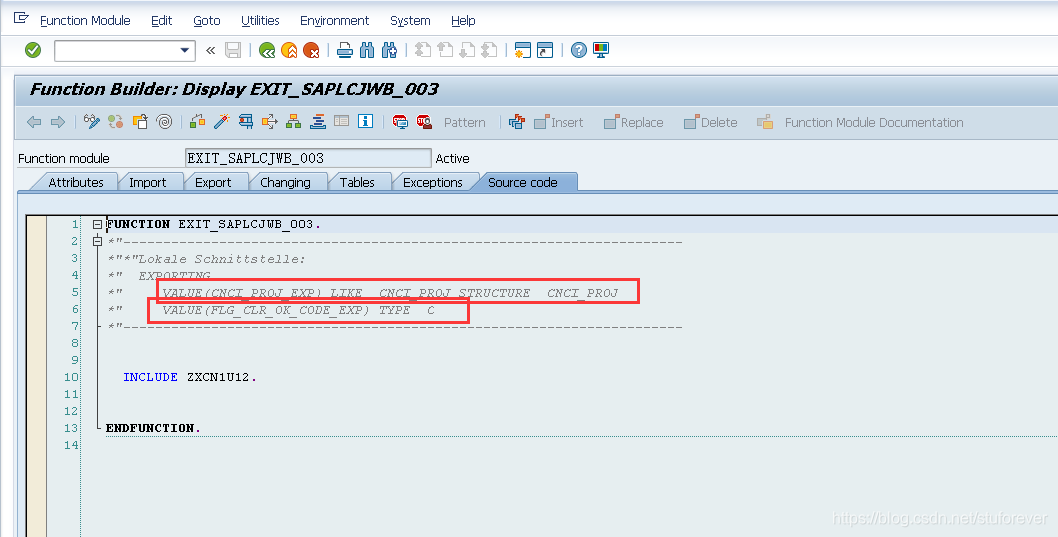Switch to the Tables tab
The width and height of the screenshot is (1058, 537).
(357, 182)
